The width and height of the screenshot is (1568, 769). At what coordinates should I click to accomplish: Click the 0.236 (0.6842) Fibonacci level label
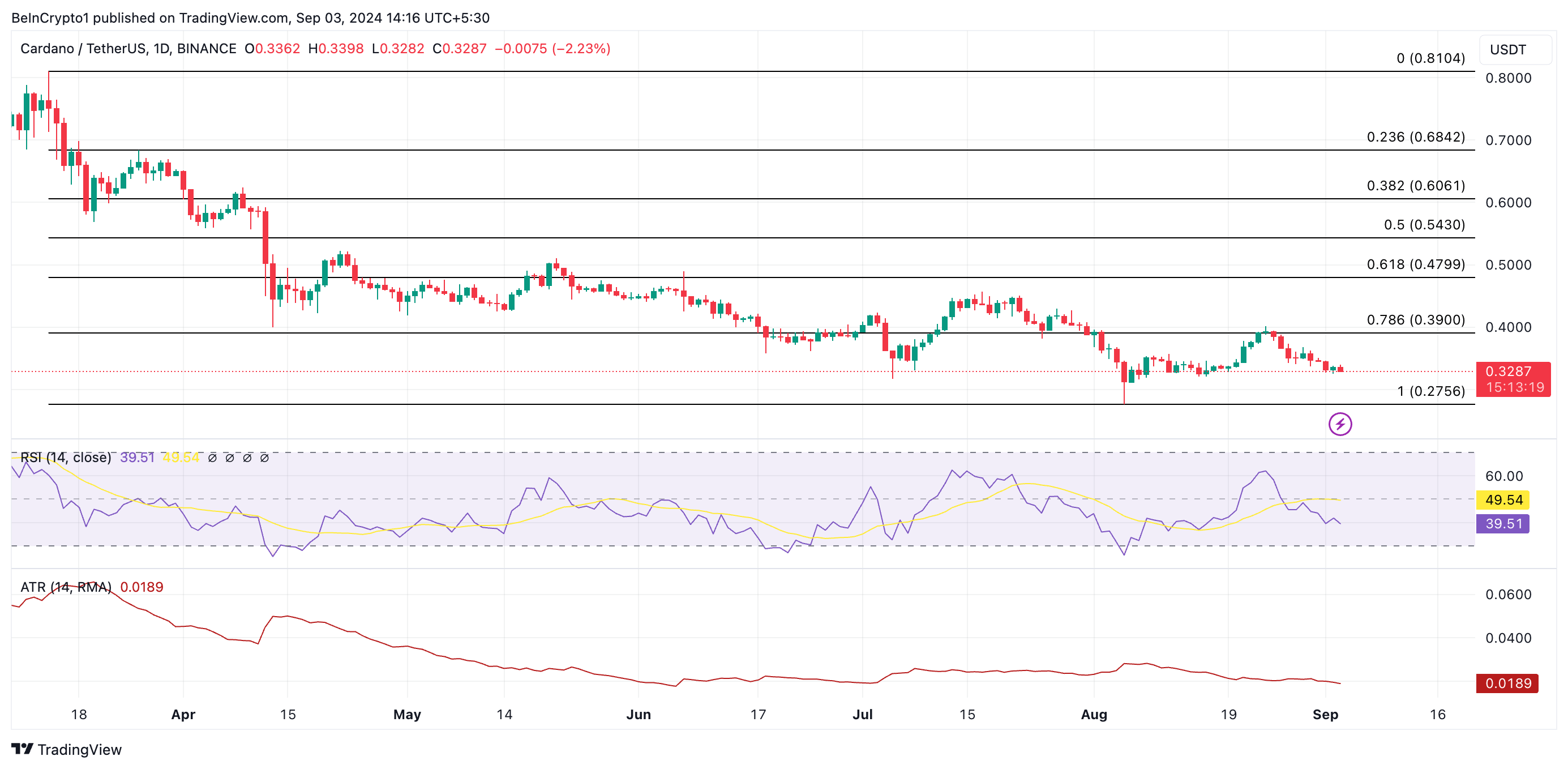pos(1415,137)
